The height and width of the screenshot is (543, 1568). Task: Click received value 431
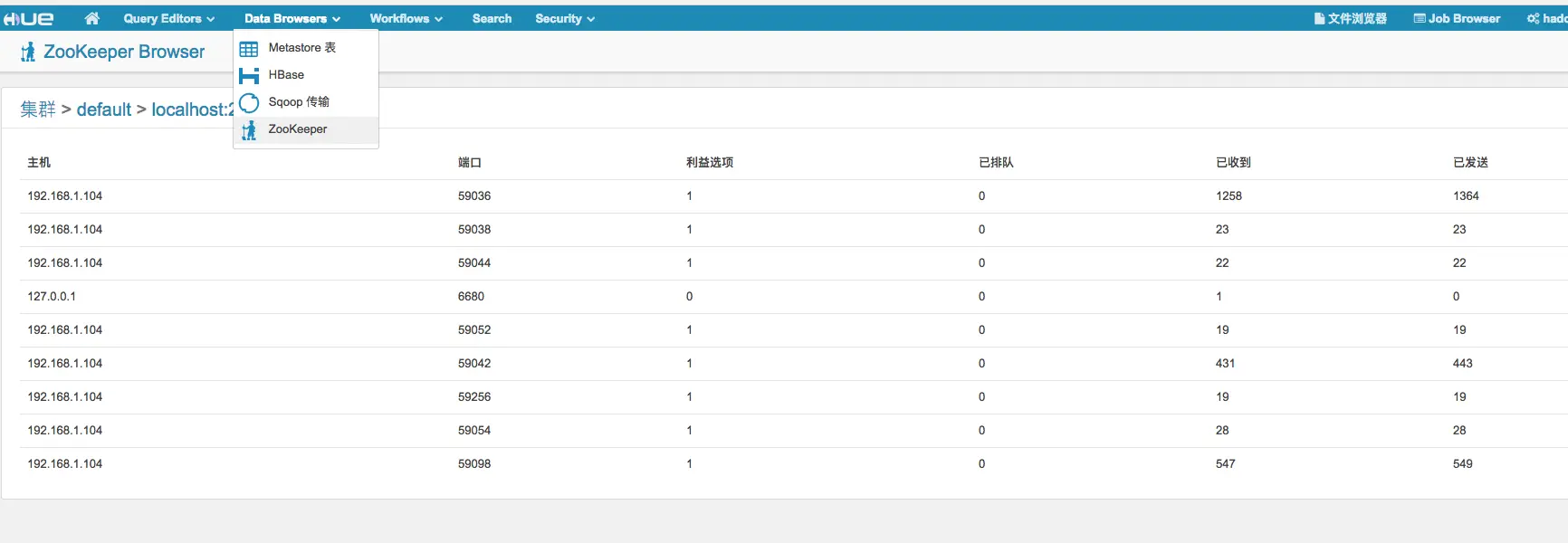pyautogui.click(x=1225, y=364)
